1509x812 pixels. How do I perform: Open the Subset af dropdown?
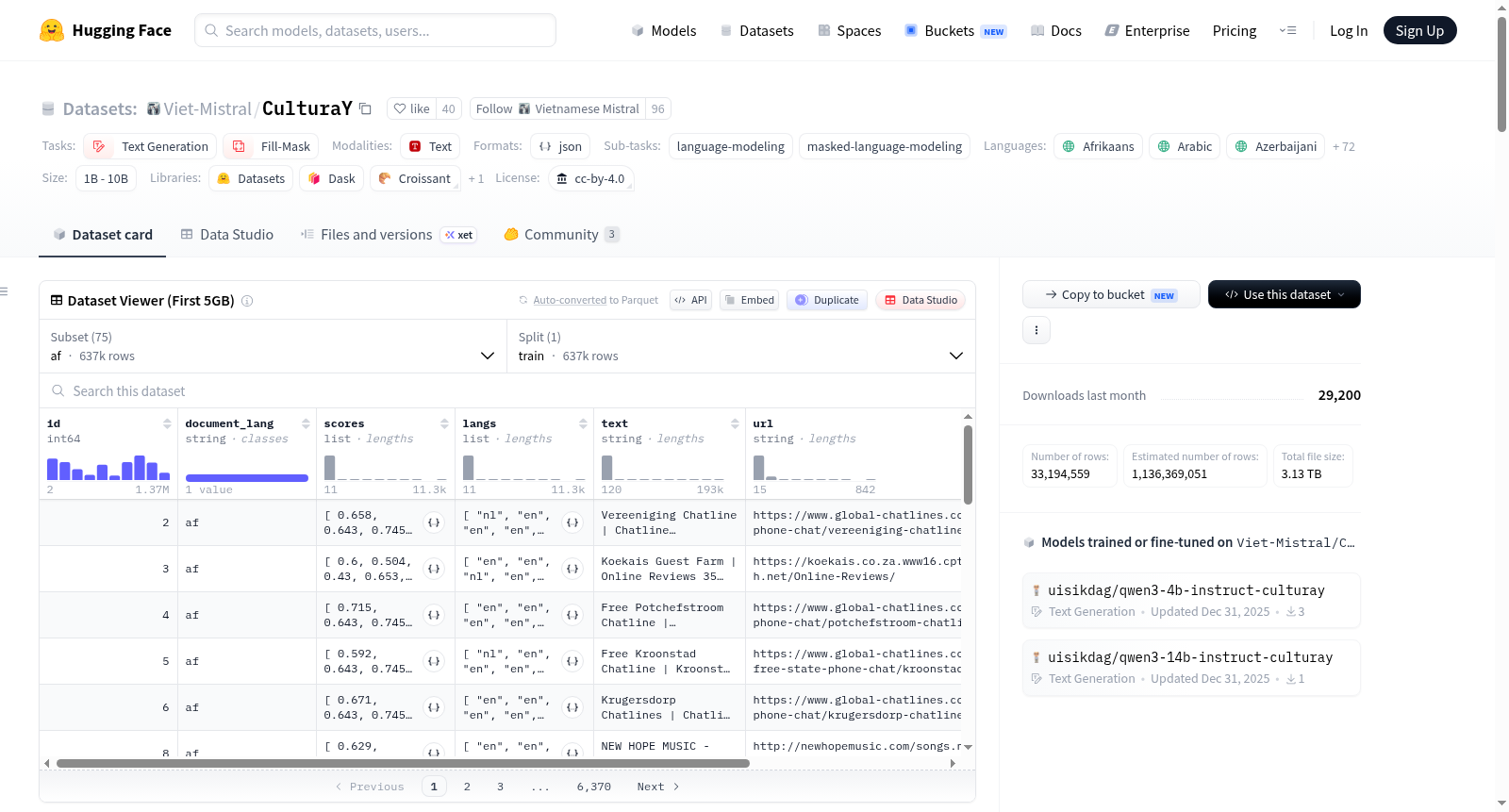tap(273, 346)
